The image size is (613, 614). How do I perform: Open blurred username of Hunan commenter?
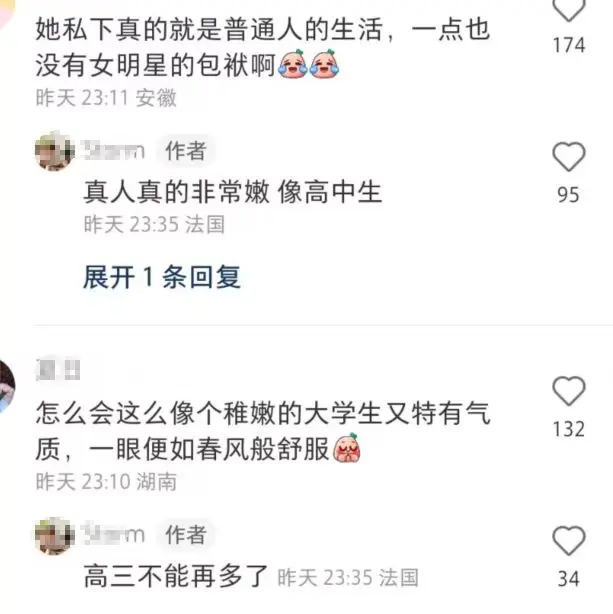coord(58,369)
